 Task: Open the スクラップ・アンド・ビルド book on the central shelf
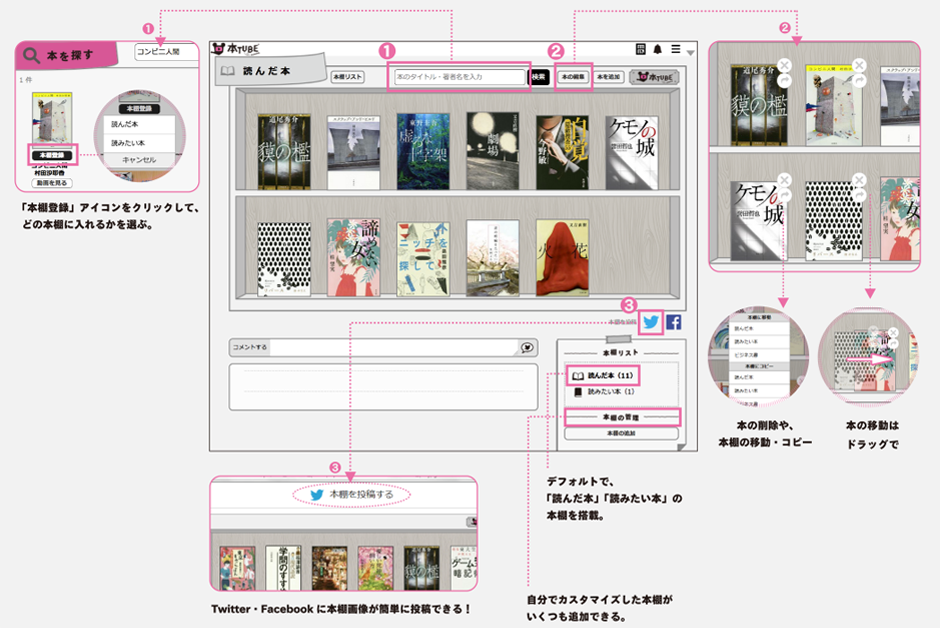354,152
